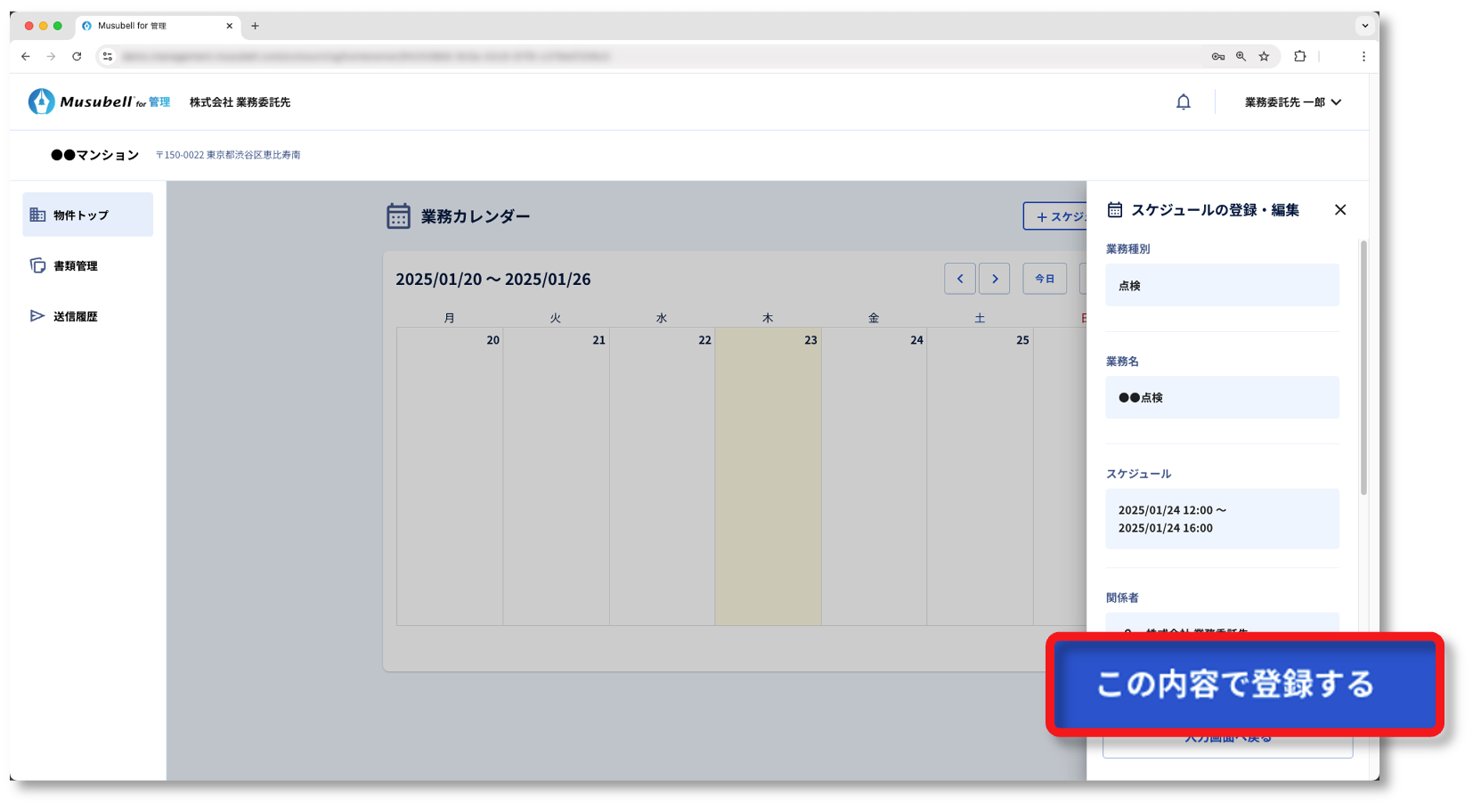Open 書類管理 in sidebar
This screenshot has height=812, width=1473.
click(75, 265)
